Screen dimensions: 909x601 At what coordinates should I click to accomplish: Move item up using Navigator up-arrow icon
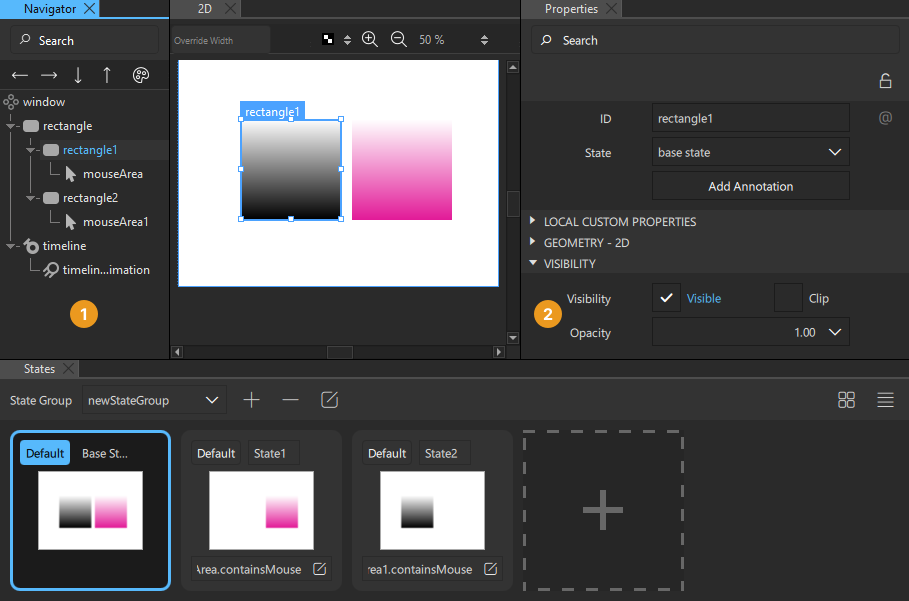(108, 75)
